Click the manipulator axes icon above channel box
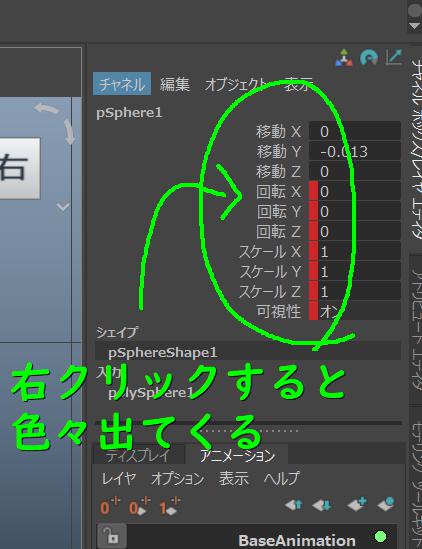Image resolution: width=422 pixels, height=549 pixels. click(x=344, y=58)
